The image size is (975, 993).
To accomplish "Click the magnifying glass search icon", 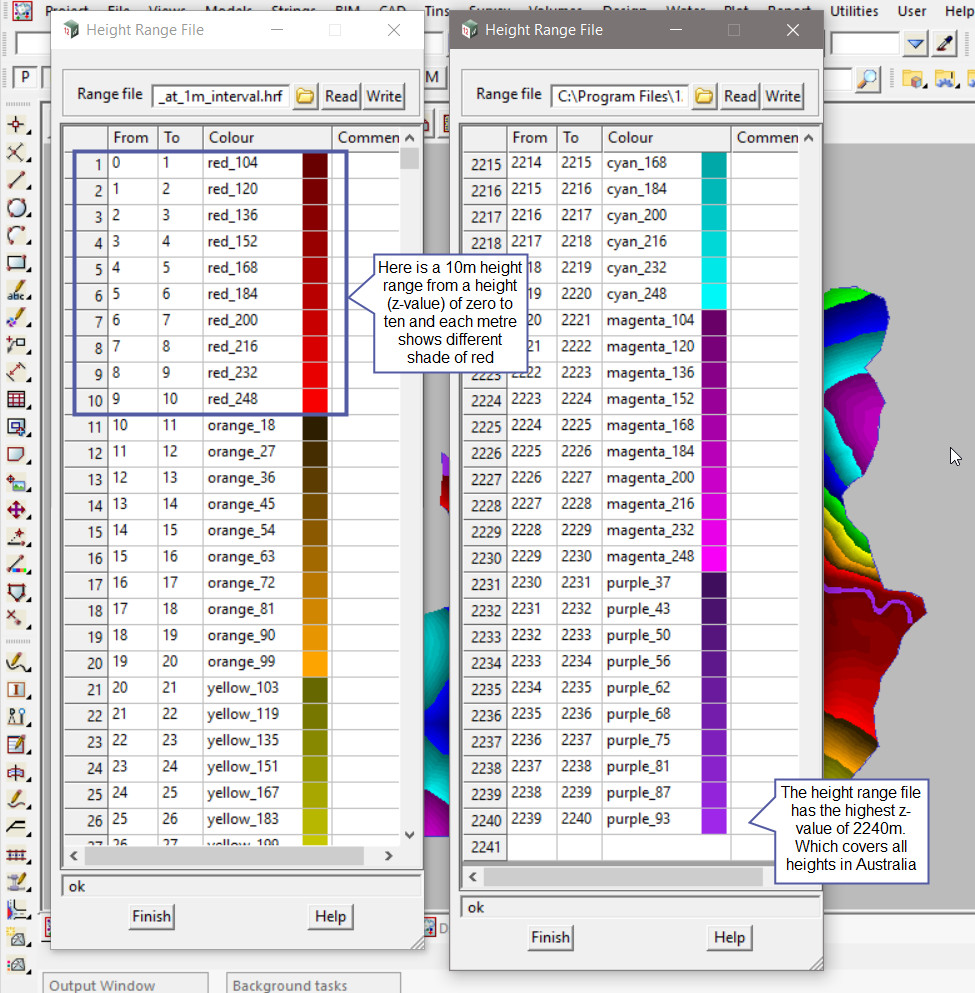I will 867,78.
